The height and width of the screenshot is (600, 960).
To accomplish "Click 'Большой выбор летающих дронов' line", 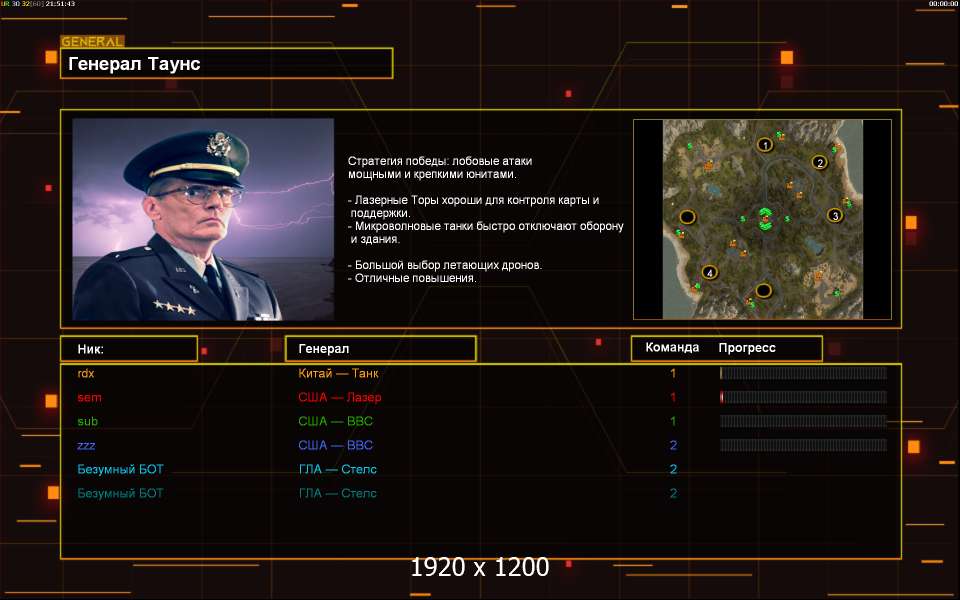I will (x=445, y=265).
